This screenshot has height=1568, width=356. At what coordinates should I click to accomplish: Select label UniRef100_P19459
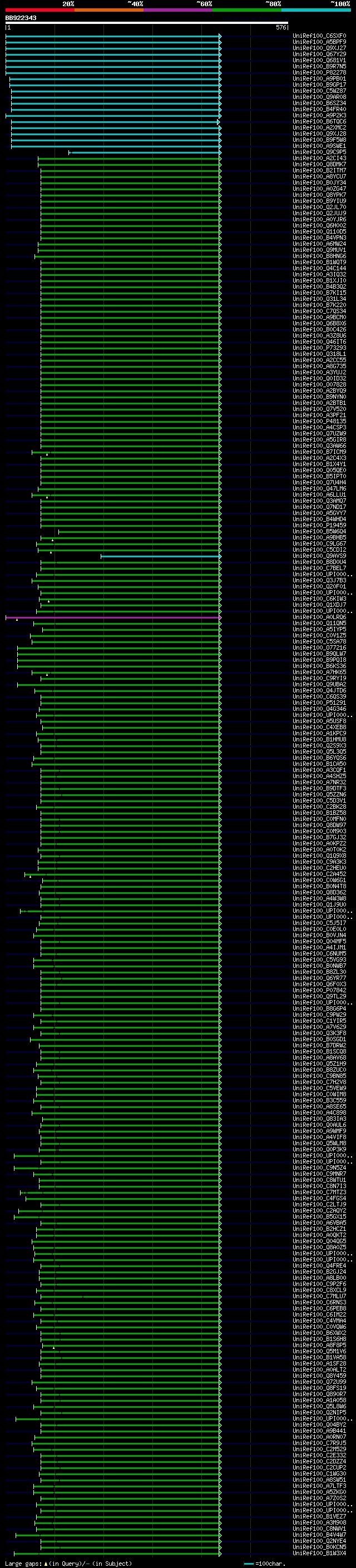[319, 525]
